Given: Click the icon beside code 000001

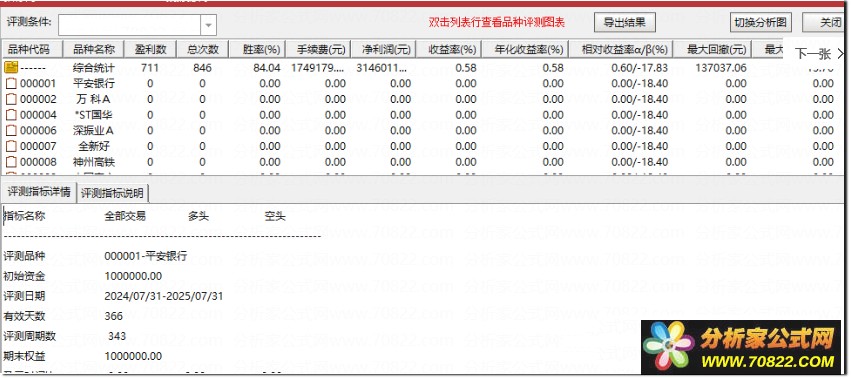Looking at the screenshot, I should click(x=11, y=84).
